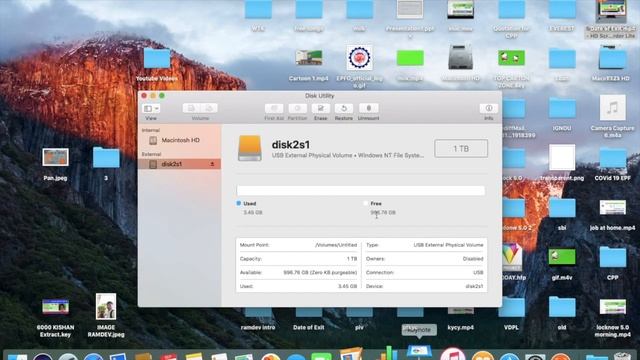Select the EVEREST desktop folder
Viewport: 640px width, 360px height.
pos(562,9)
